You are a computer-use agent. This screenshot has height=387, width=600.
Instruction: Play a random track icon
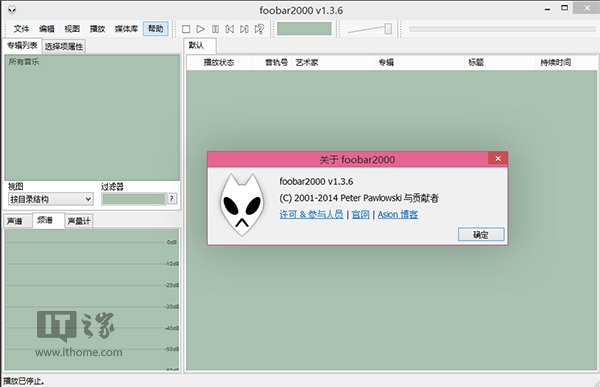259,29
